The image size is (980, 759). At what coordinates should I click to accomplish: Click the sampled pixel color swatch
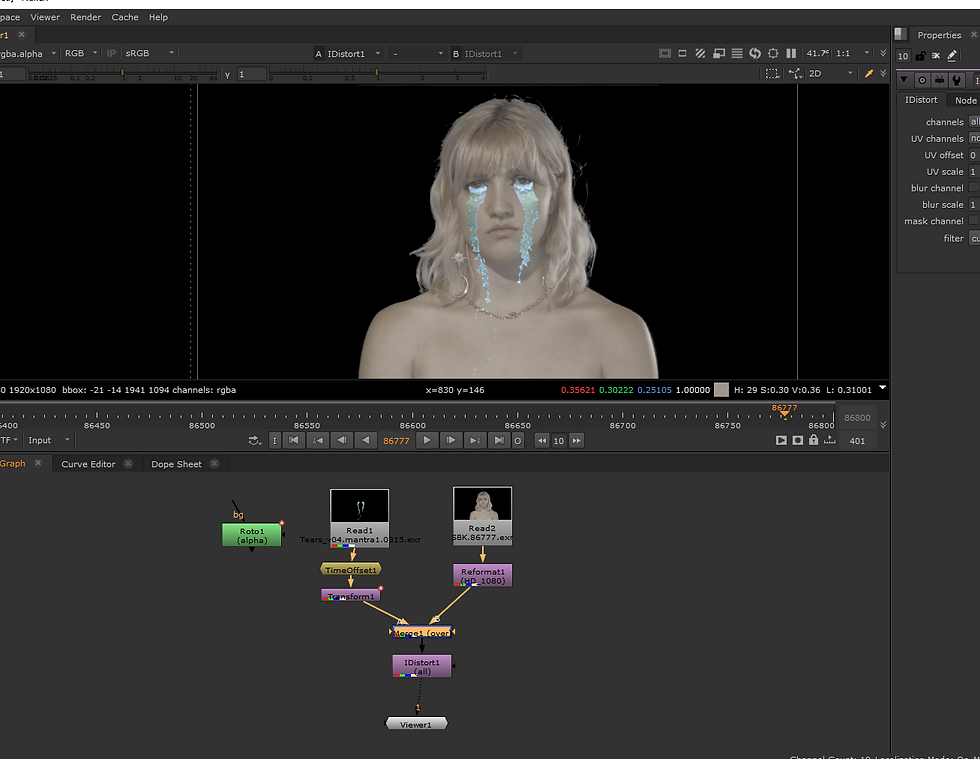[721, 390]
